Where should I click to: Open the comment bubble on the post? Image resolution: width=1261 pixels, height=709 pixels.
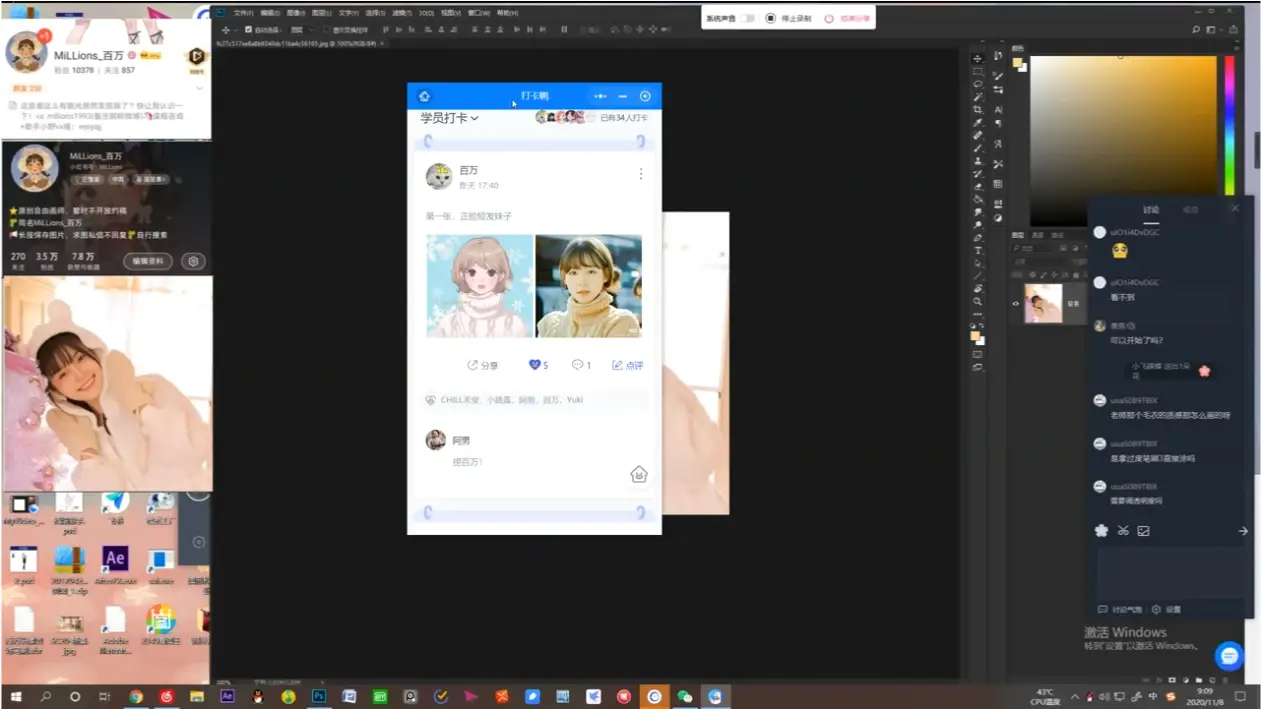coord(577,365)
